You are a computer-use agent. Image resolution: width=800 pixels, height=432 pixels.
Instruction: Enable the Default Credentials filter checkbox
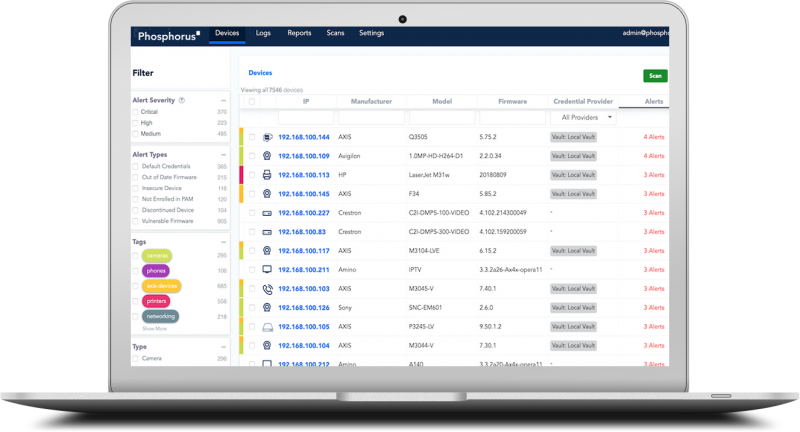pos(135,167)
